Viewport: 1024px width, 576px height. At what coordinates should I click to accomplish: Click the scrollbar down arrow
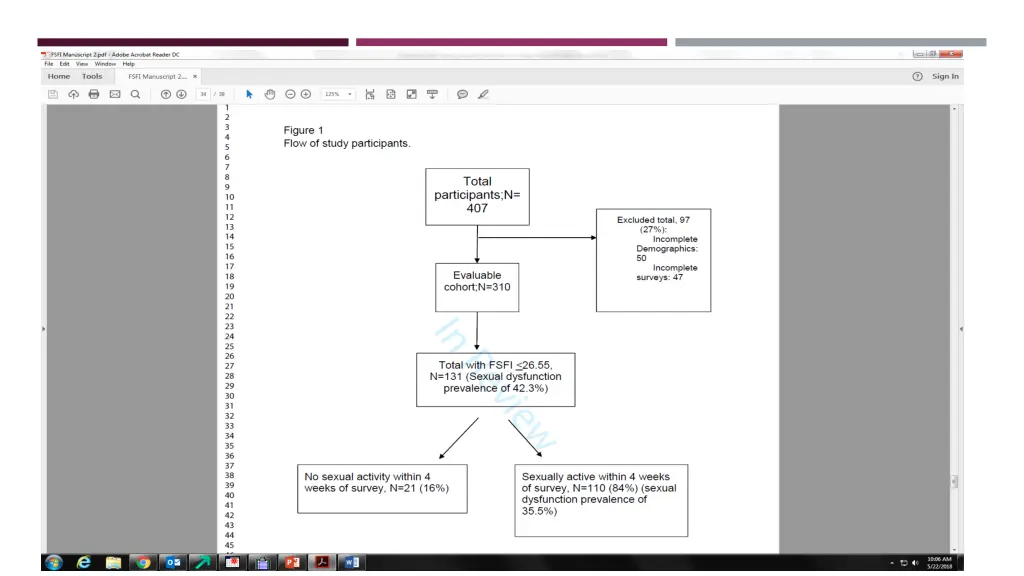(x=954, y=550)
